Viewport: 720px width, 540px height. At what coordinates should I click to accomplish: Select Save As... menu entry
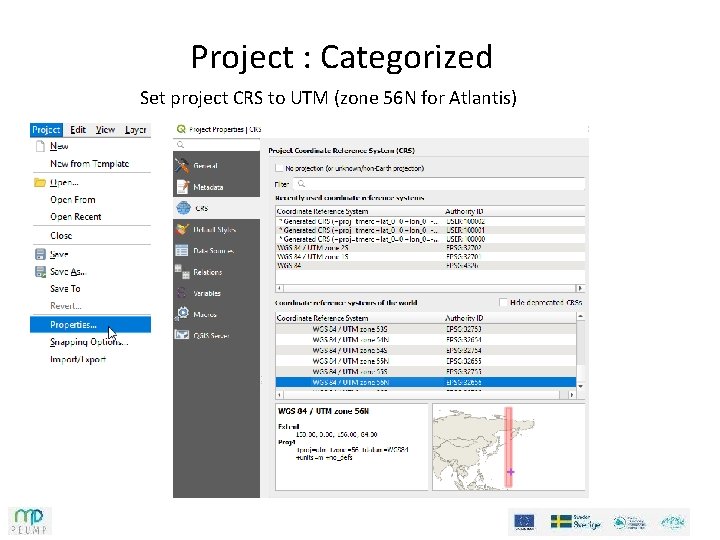68,272
